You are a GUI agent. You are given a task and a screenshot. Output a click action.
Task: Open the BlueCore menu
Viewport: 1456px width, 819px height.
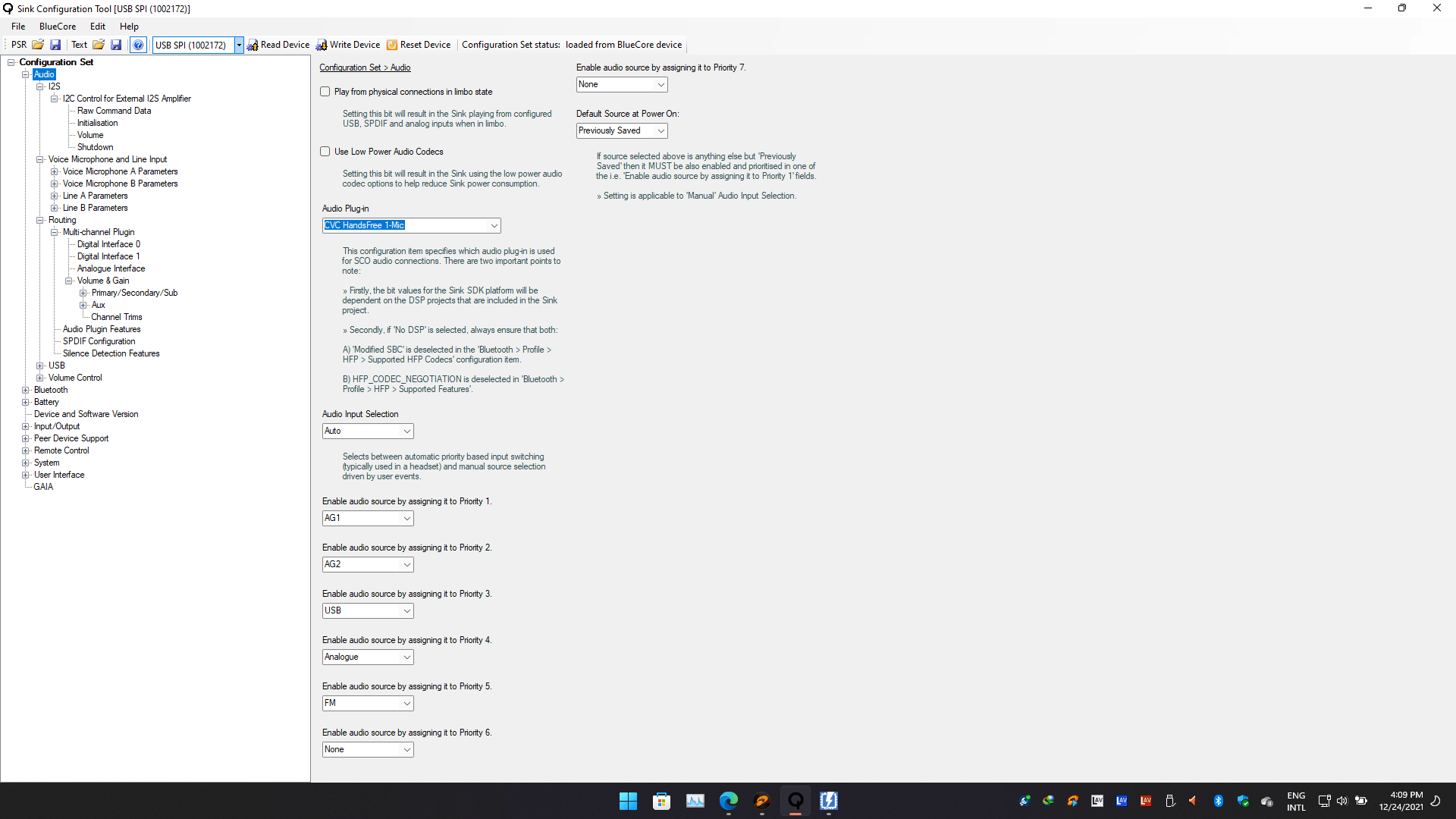[58, 26]
